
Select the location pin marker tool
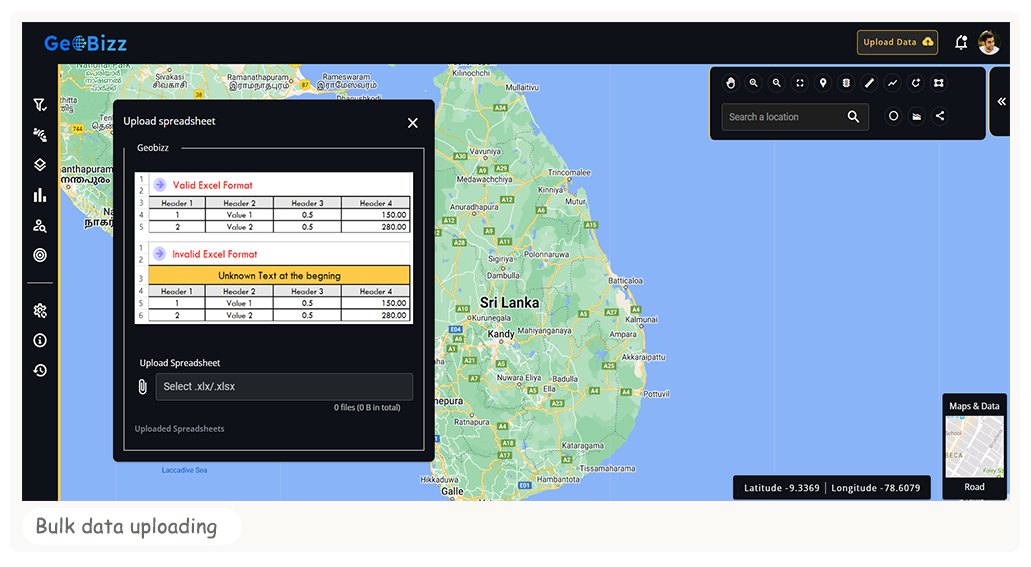click(823, 83)
